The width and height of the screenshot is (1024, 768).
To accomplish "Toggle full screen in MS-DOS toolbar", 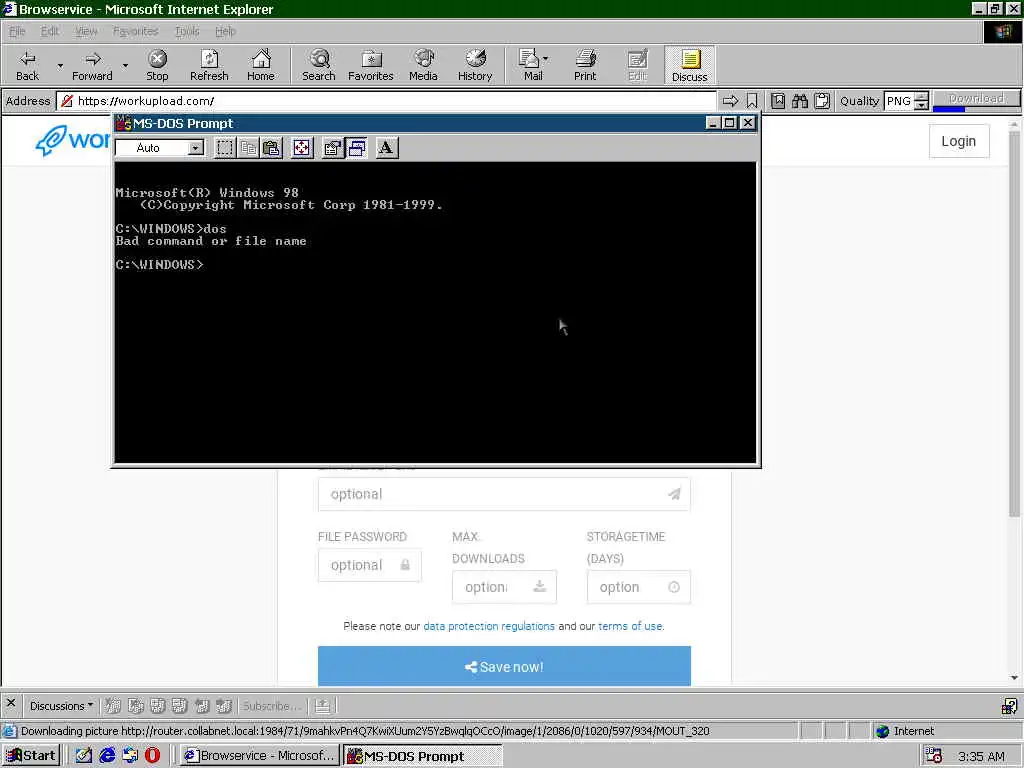I will pos(302,148).
